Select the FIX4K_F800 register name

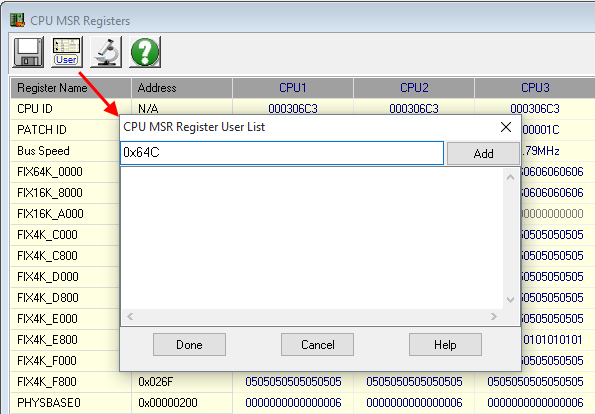coord(47,381)
